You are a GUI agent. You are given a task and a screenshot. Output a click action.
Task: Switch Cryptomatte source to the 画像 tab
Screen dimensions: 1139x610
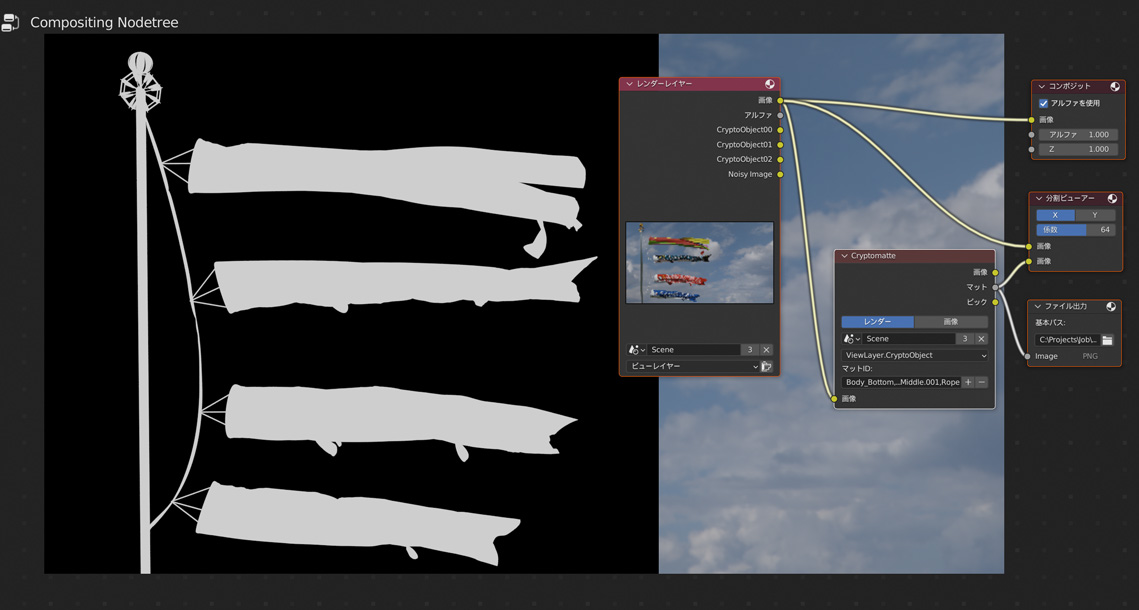pos(951,321)
